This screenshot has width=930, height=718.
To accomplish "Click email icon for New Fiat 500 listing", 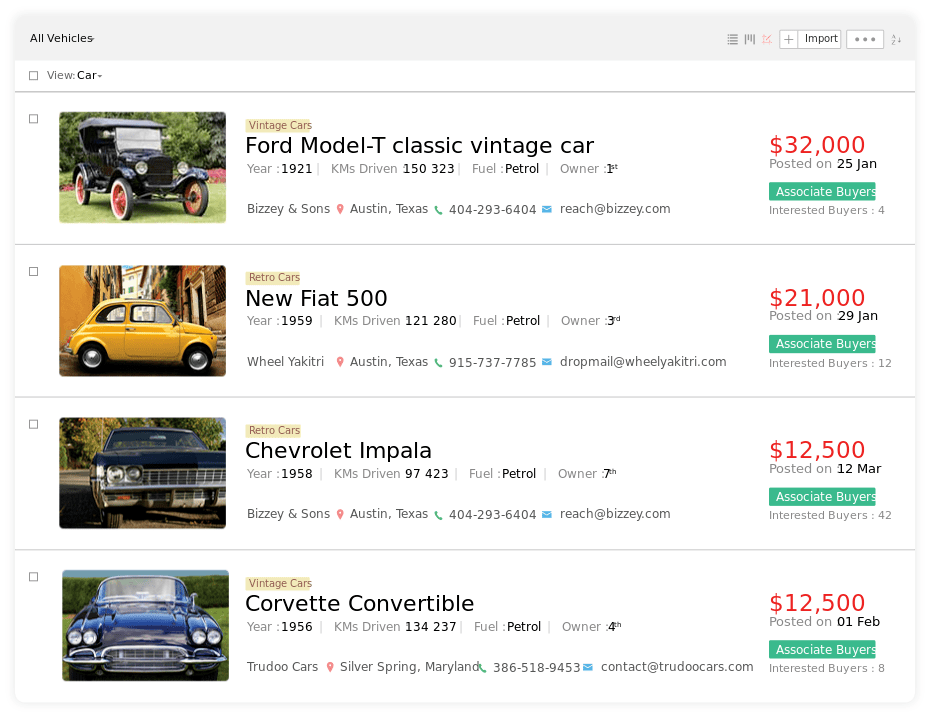I will pos(546,362).
